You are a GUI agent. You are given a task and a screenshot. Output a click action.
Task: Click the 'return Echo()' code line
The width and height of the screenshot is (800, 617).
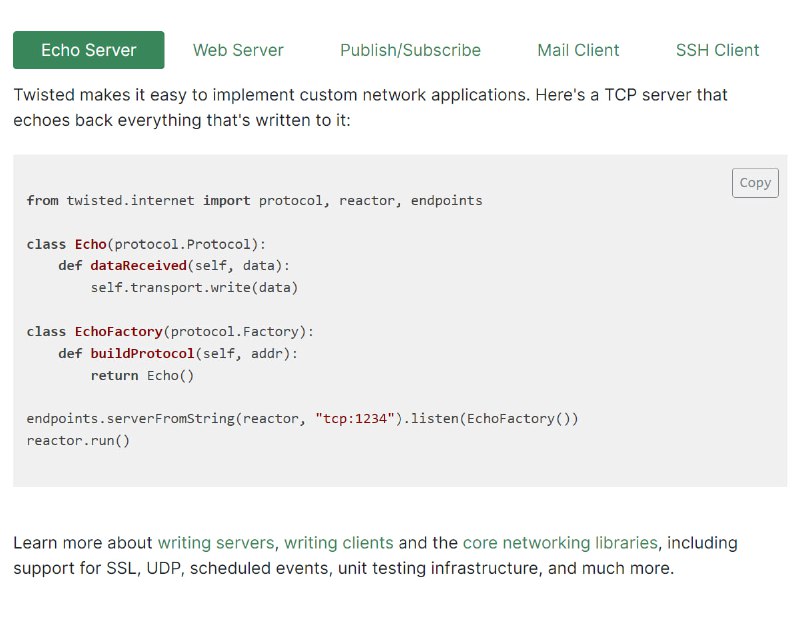[142, 376]
